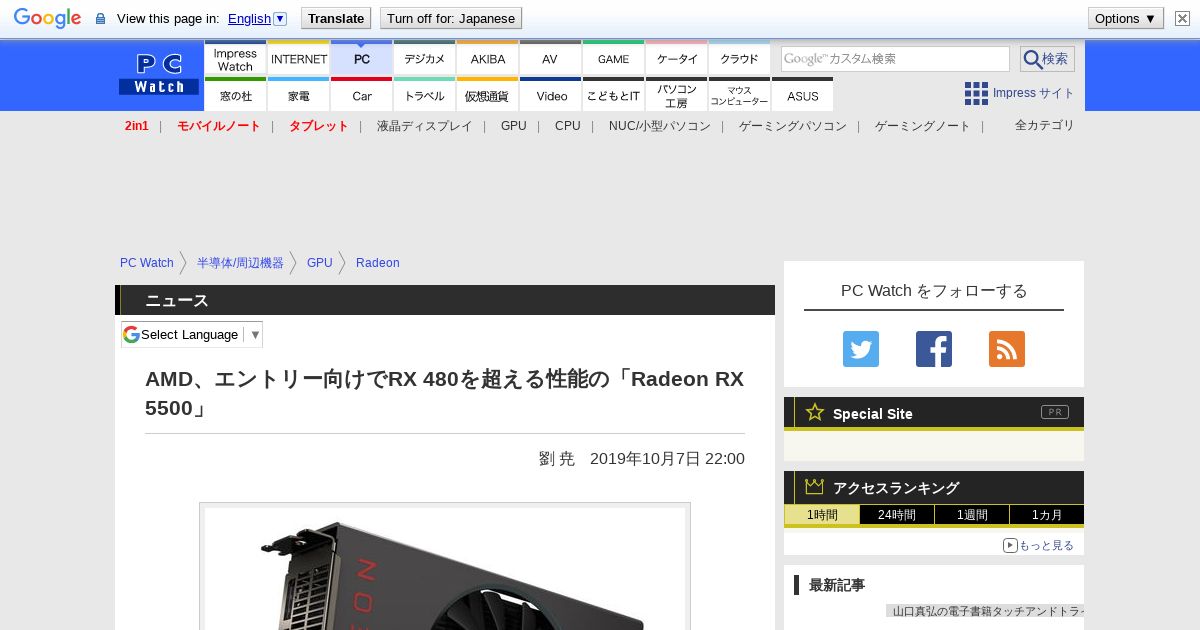Image resolution: width=1200 pixels, height=630 pixels.
Task: Open the ASUS tab
Action: pyautogui.click(x=802, y=95)
